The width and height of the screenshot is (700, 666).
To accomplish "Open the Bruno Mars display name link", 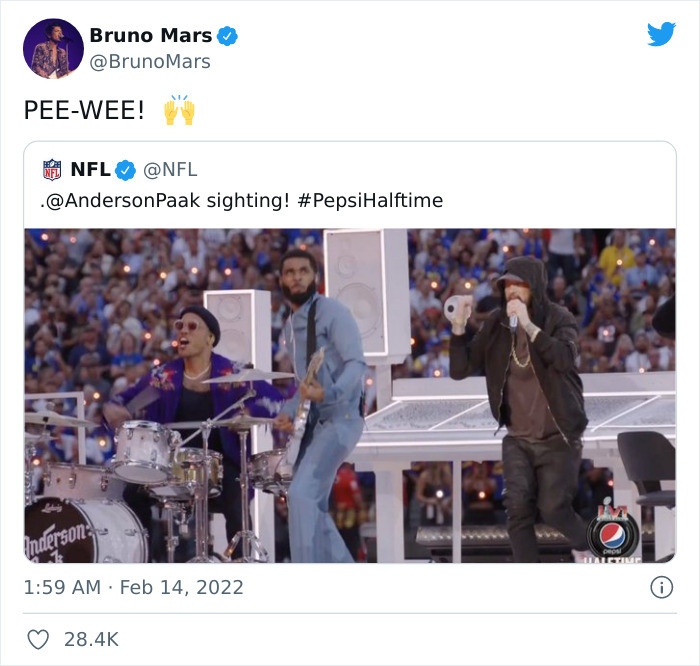I will (150, 35).
